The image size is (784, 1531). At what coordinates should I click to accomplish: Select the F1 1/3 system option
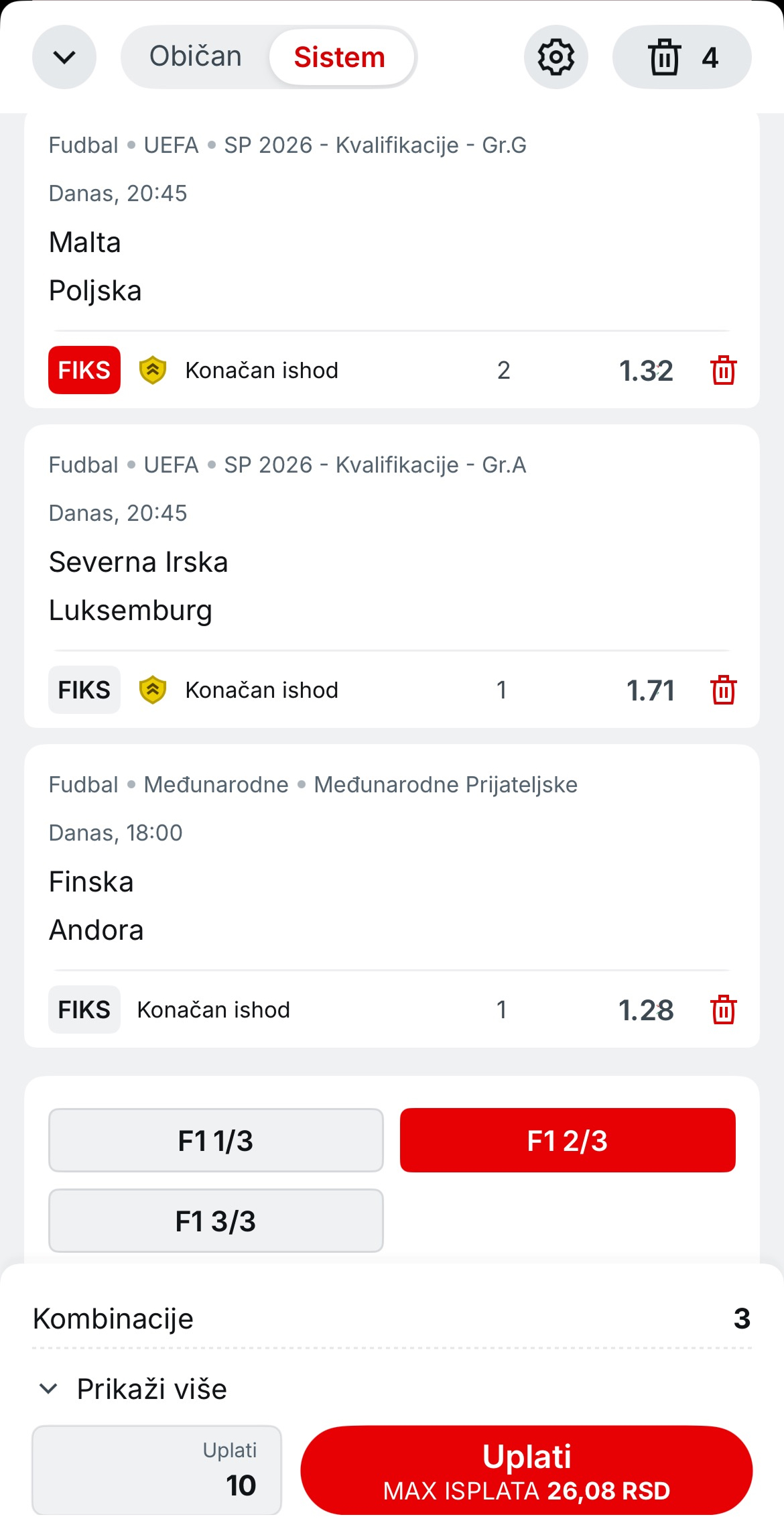(216, 1140)
